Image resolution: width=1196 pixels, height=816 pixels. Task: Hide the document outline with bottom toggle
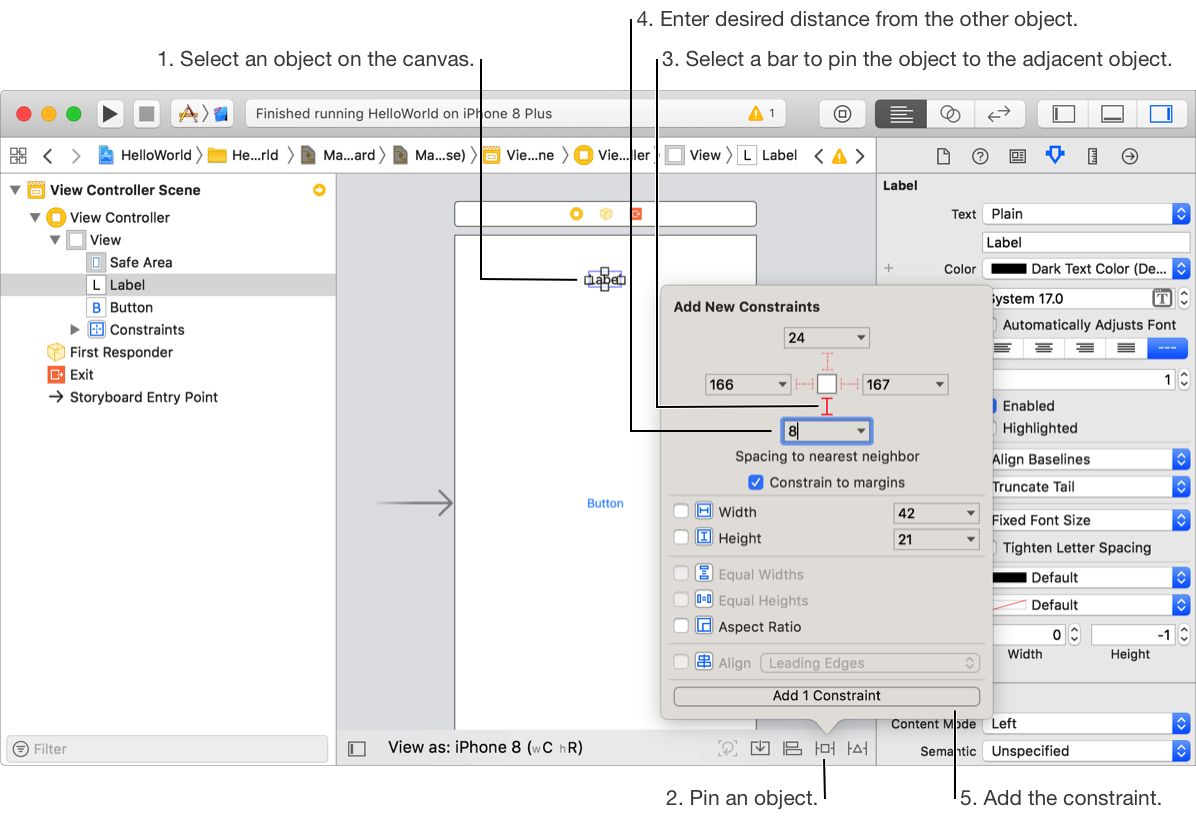[357, 749]
